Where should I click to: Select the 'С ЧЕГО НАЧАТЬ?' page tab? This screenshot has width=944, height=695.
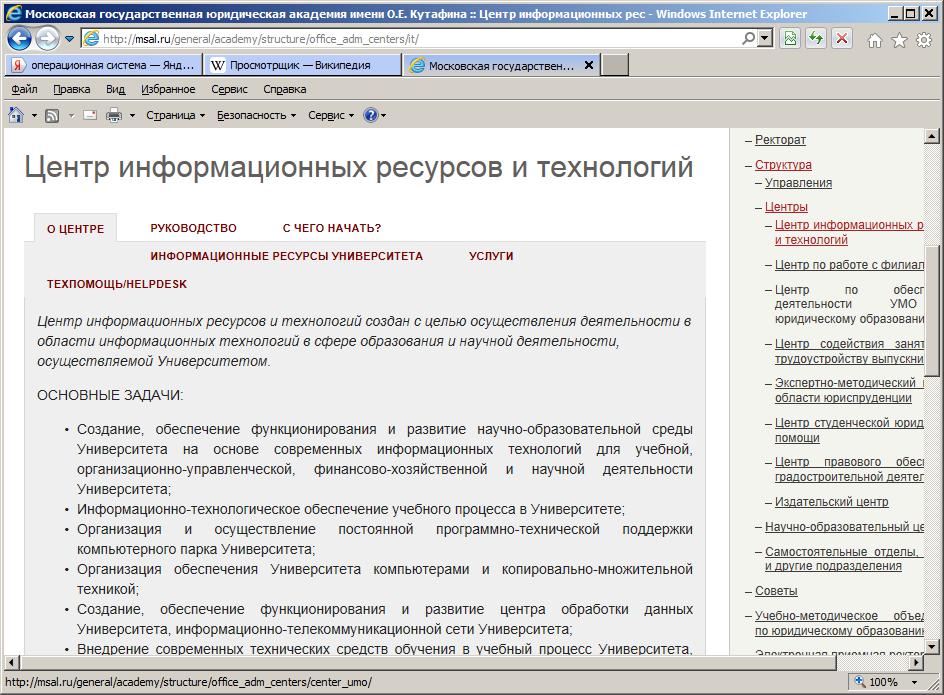332,228
